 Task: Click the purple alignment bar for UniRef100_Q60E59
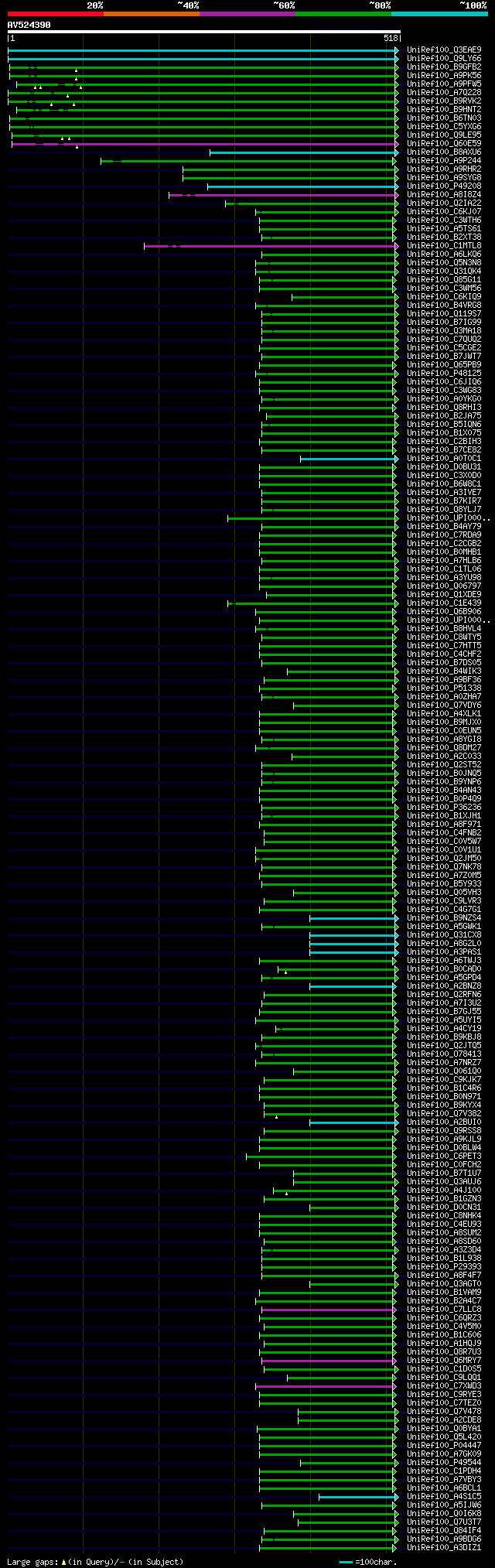coord(205,144)
